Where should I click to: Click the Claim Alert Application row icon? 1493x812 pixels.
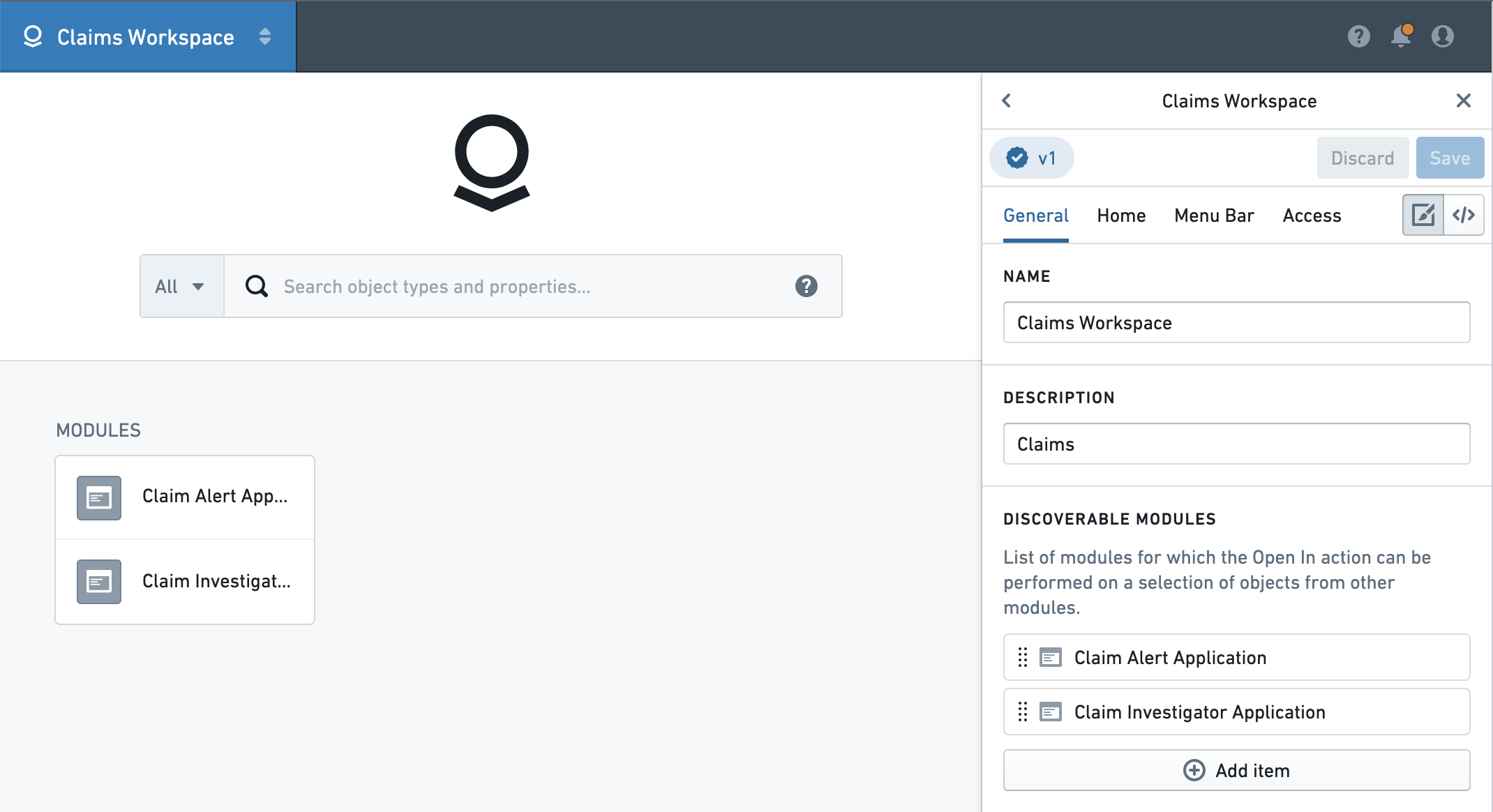click(1051, 657)
